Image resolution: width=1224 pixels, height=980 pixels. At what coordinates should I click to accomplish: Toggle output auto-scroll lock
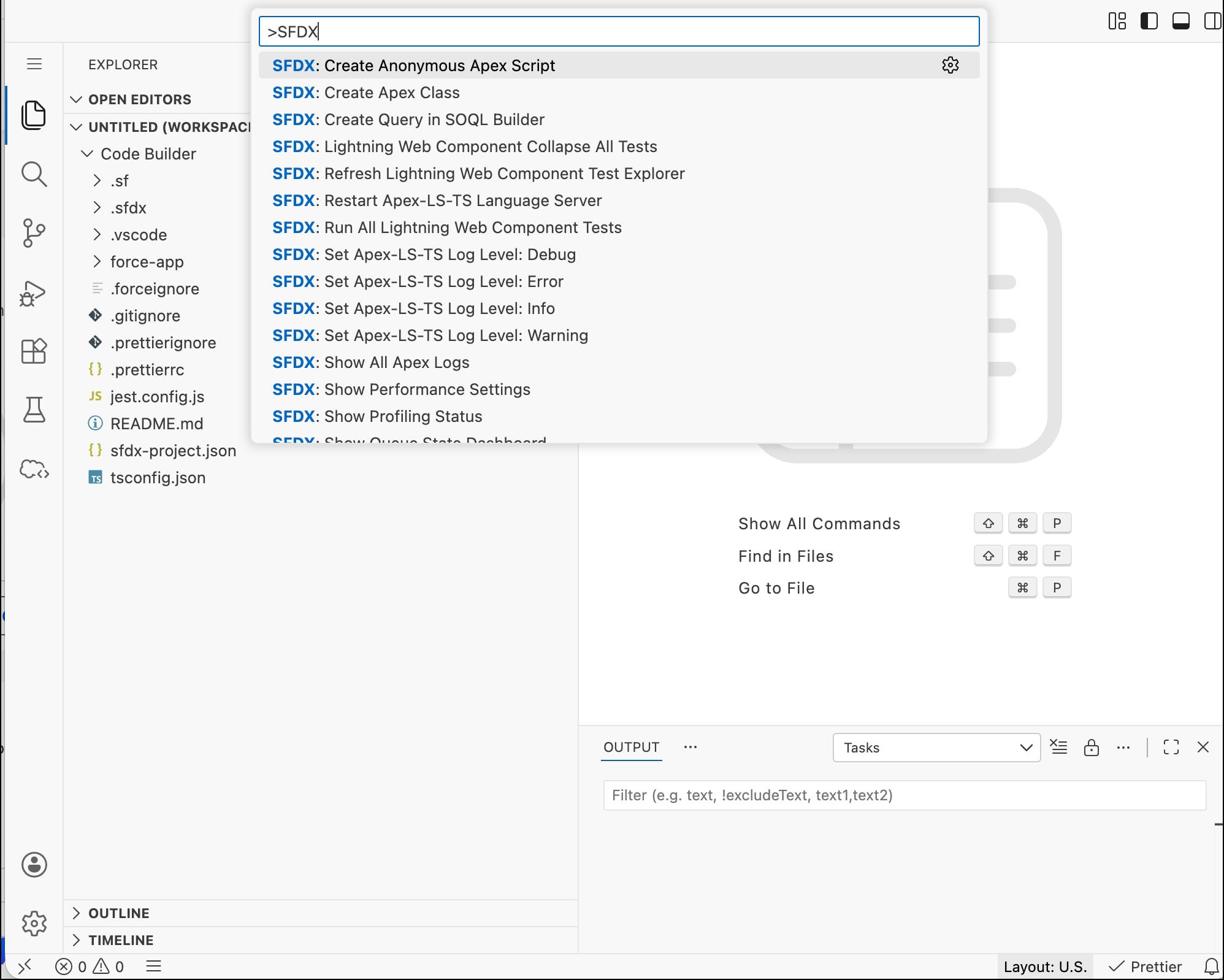[x=1091, y=747]
